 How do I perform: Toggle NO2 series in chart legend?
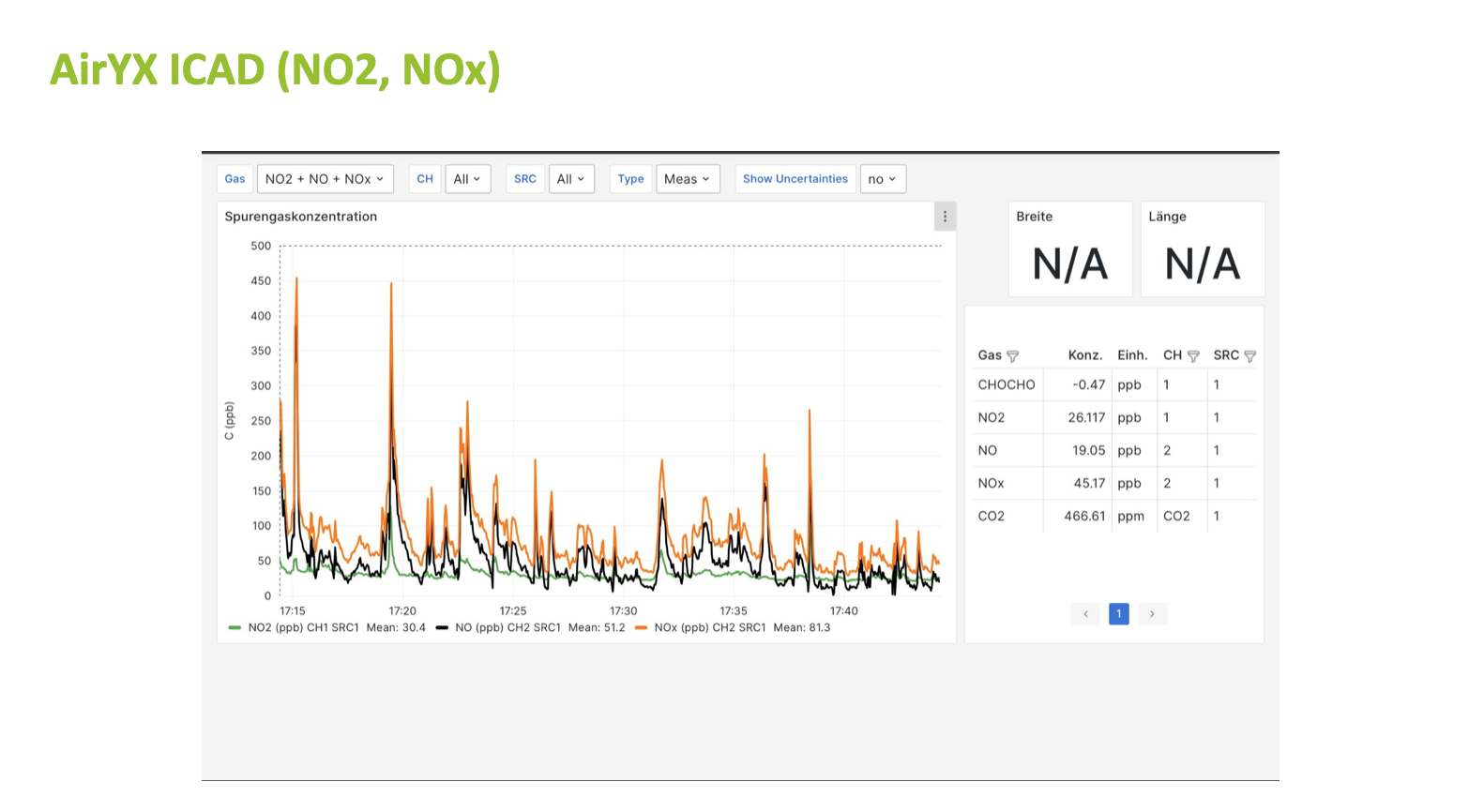coord(303,628)
